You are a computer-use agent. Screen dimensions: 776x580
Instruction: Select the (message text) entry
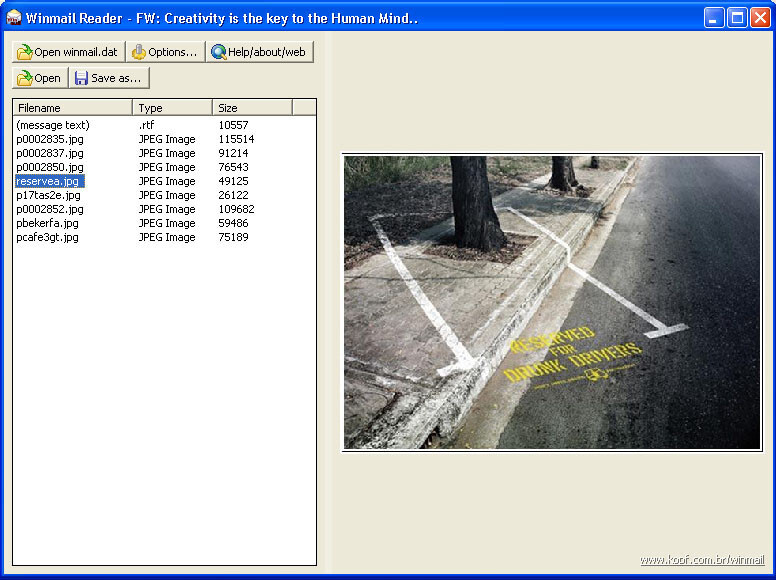53,125
